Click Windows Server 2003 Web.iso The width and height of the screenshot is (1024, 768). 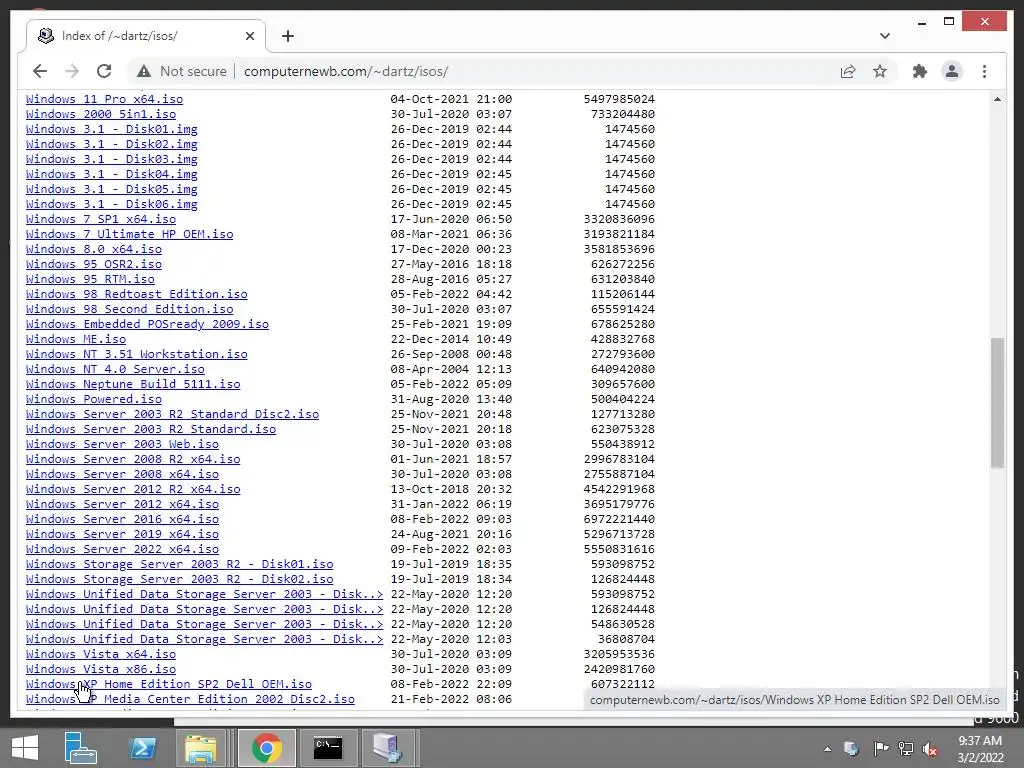click(122, 445)
